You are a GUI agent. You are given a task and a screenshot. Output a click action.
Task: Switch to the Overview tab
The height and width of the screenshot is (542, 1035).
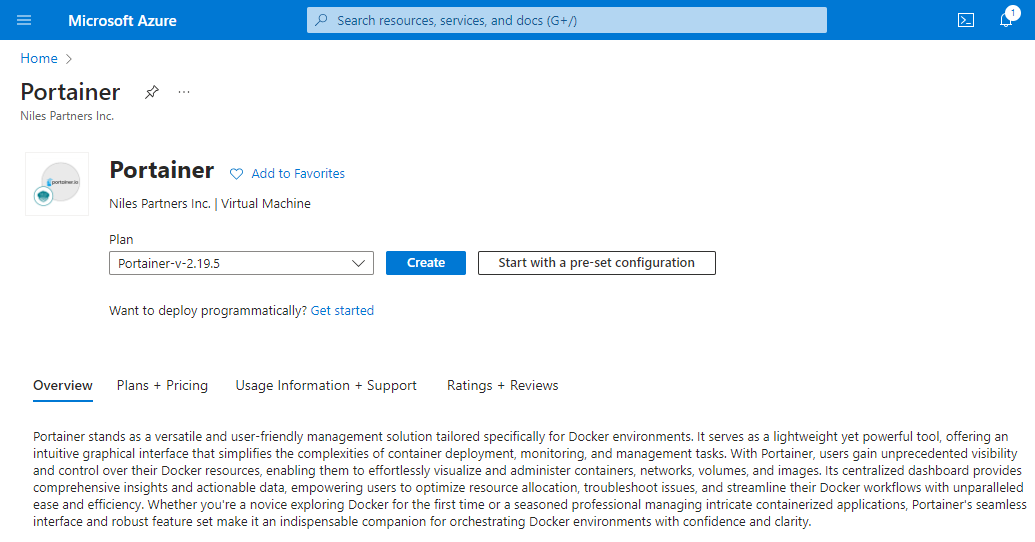[x=63, y=386]
